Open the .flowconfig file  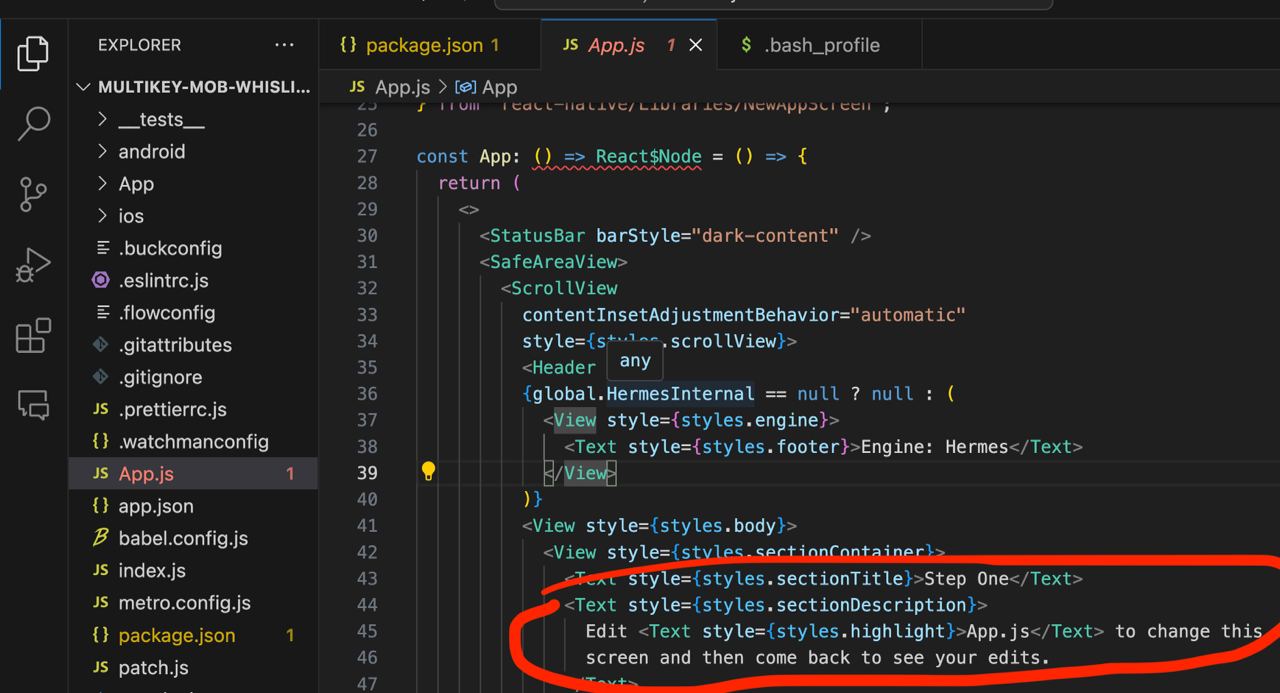pyautogui.click(x=193, y=312)
